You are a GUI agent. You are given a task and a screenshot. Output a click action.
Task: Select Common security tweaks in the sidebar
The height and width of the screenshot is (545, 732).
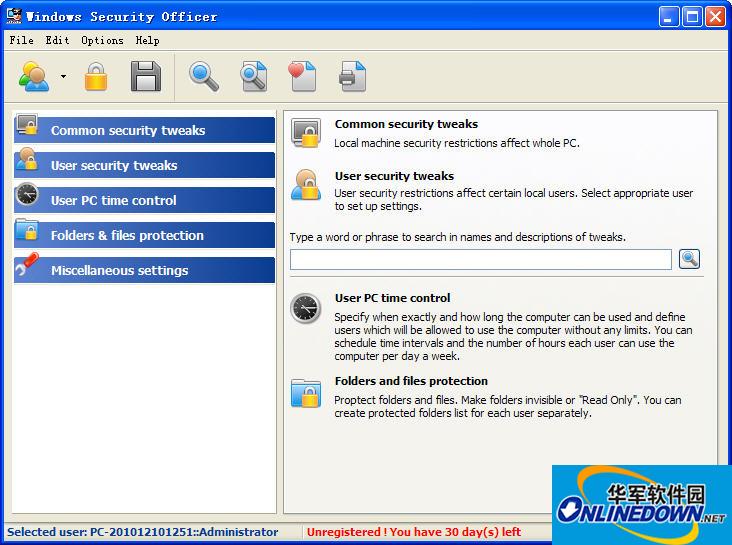click(x=144, y=130)
